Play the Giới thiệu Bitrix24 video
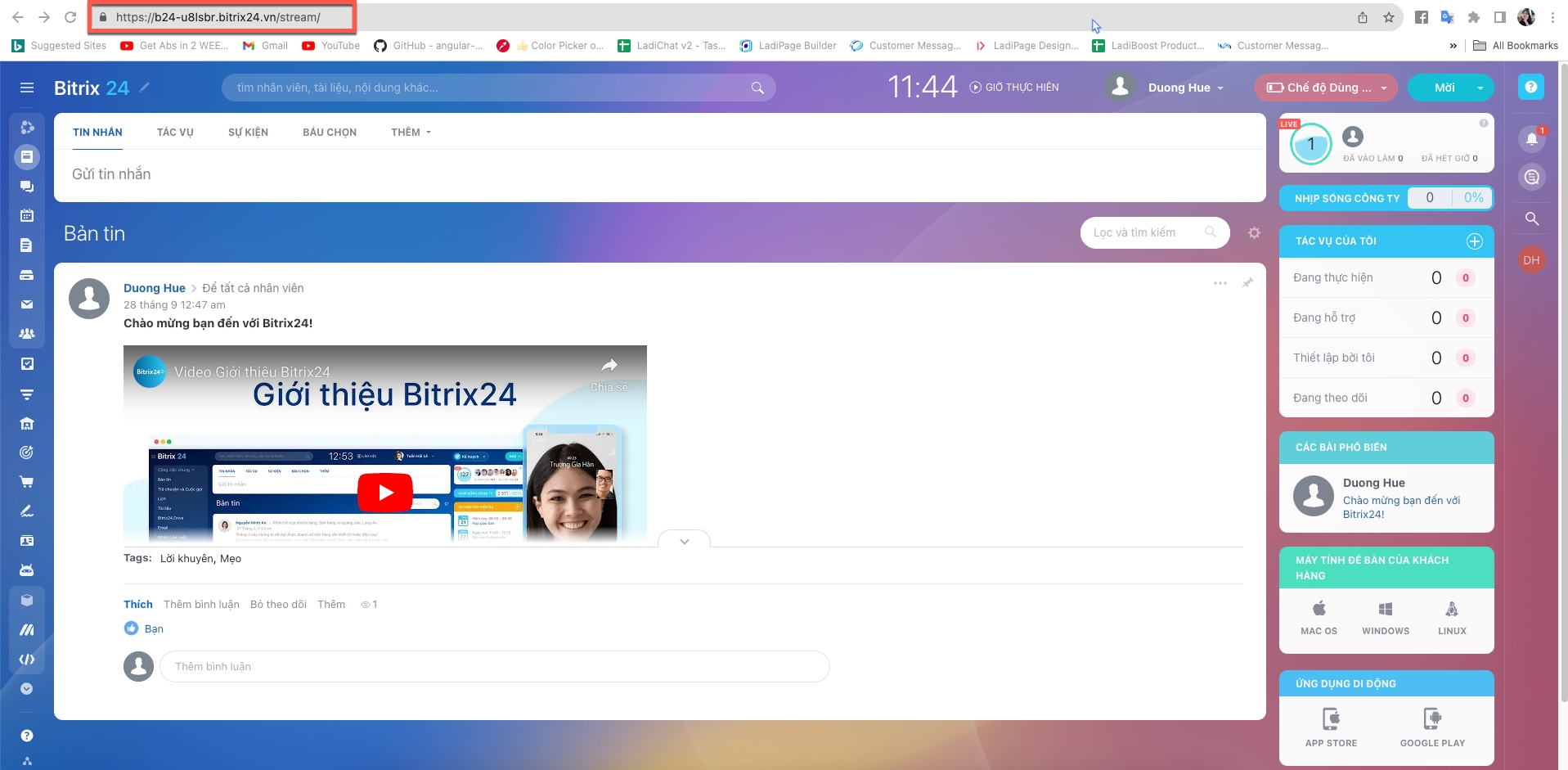This screenshot has width=1568, height=770. 385,493
